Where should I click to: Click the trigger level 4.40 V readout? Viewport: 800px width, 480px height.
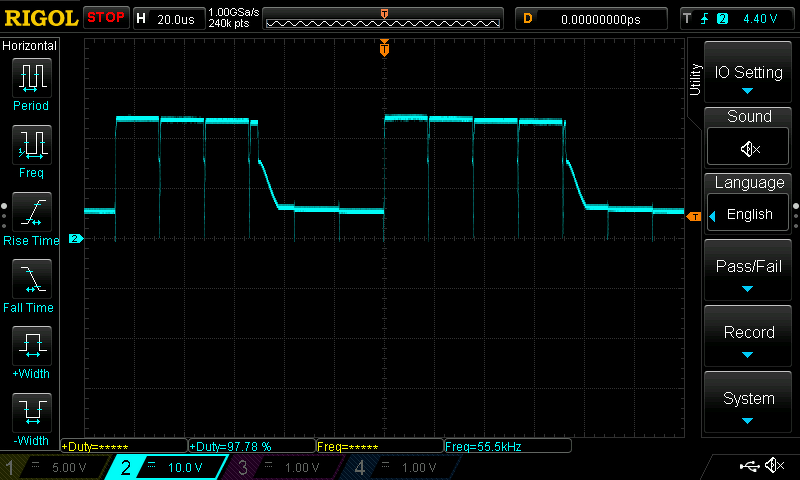click(760, 19)
